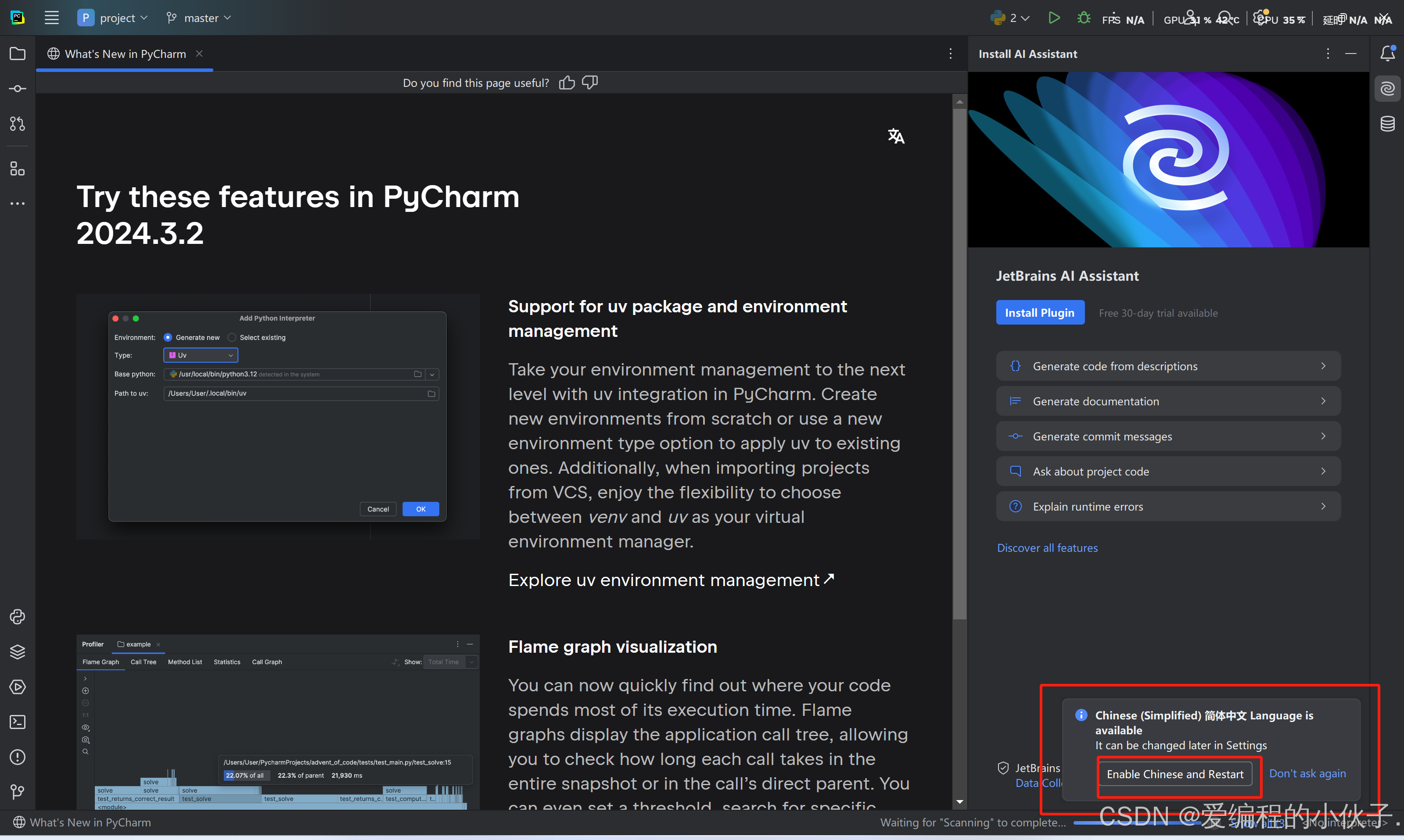
Task: Select the What's New in PyCharm tab
Action: [x=125, y=54]
